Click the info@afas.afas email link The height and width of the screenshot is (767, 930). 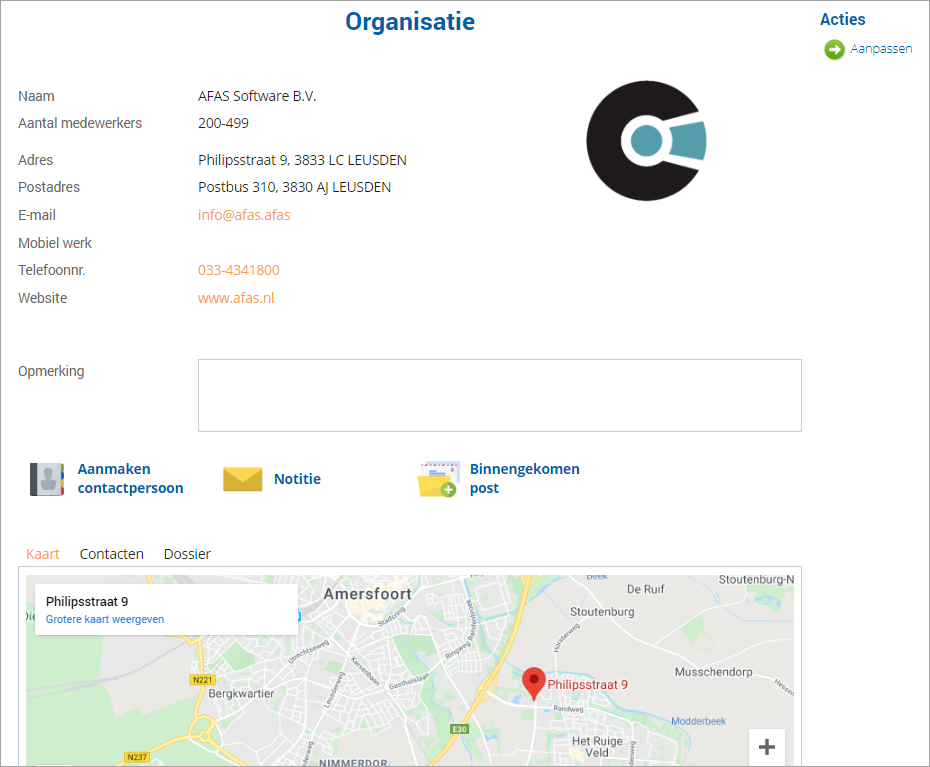point(244,215)
